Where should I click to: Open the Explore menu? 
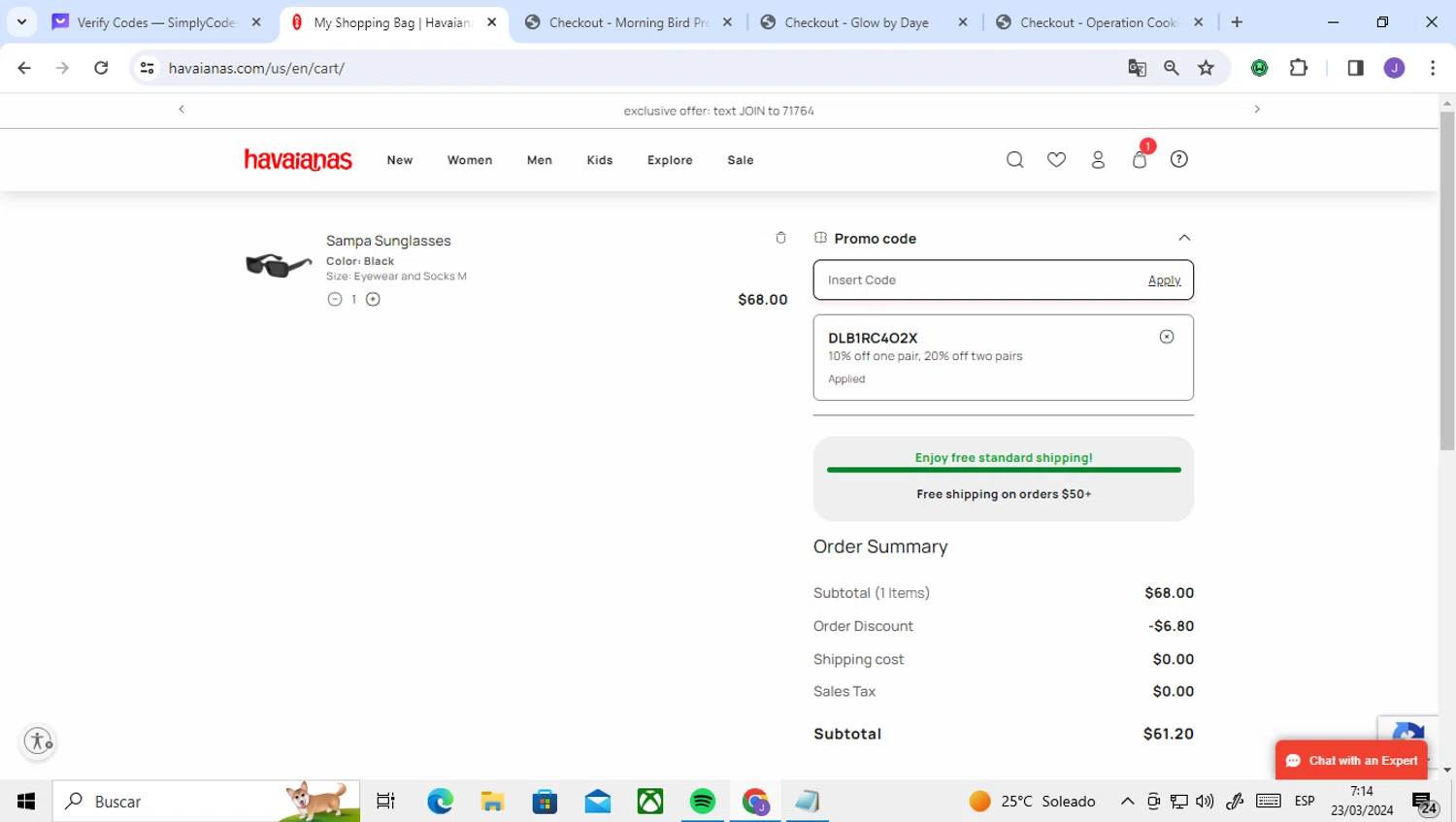(670, 160)
